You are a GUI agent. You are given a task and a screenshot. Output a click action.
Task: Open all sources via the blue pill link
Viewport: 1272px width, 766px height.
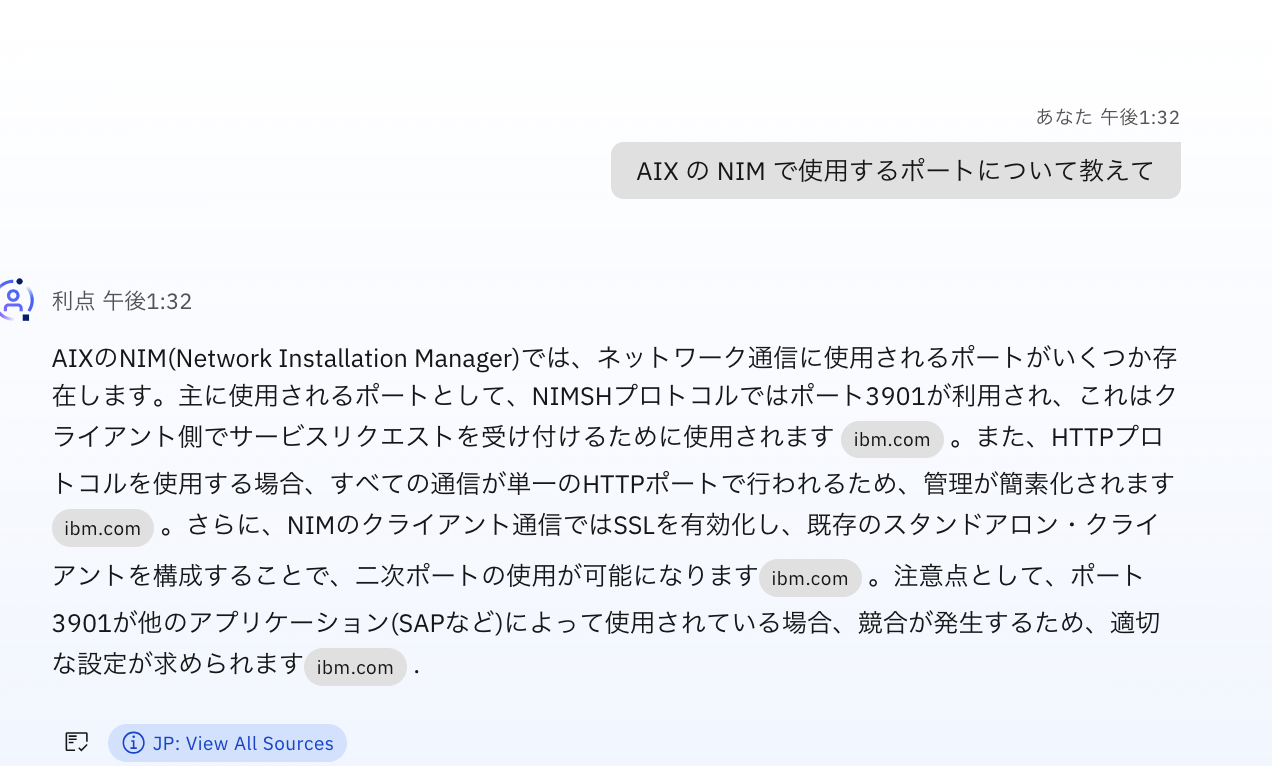227,743
